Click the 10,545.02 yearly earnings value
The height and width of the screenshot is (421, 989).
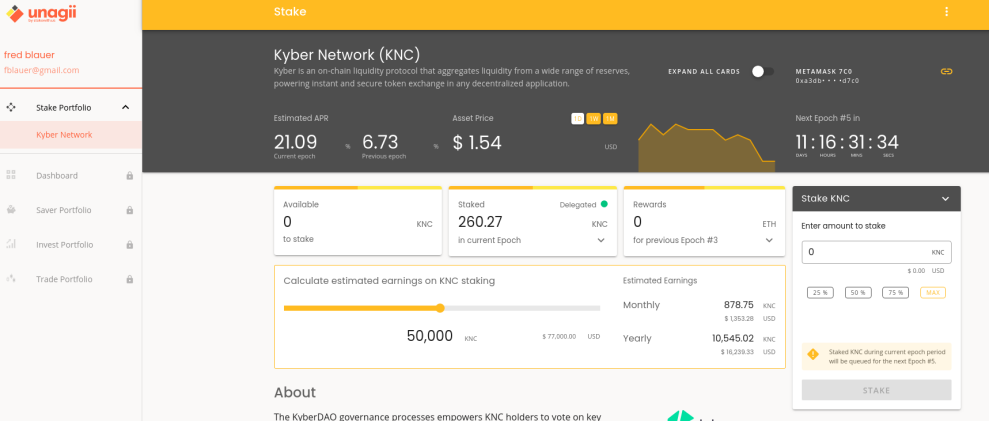pyautogui.click(x=733, y=338)
